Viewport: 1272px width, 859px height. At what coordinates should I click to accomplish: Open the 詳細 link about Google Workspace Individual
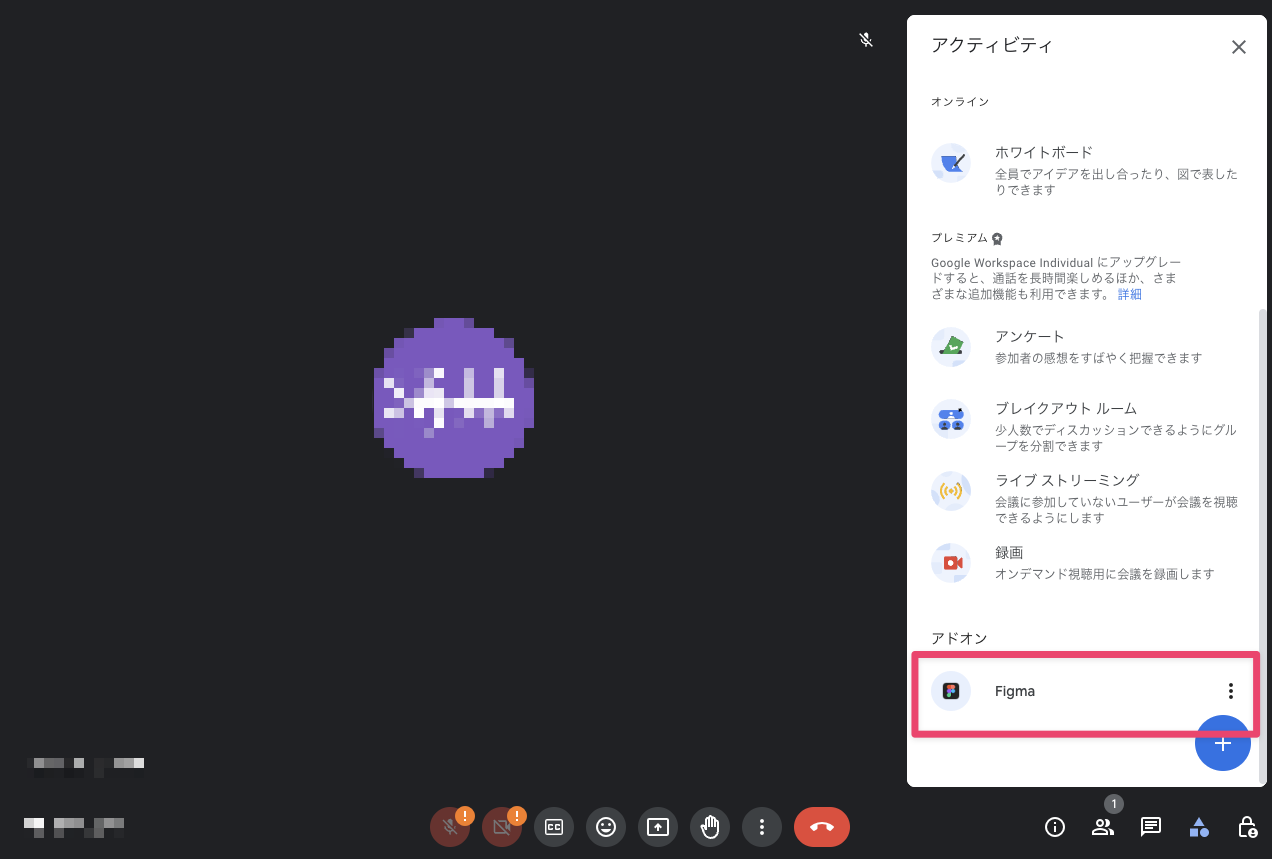tap(1129, 293)
